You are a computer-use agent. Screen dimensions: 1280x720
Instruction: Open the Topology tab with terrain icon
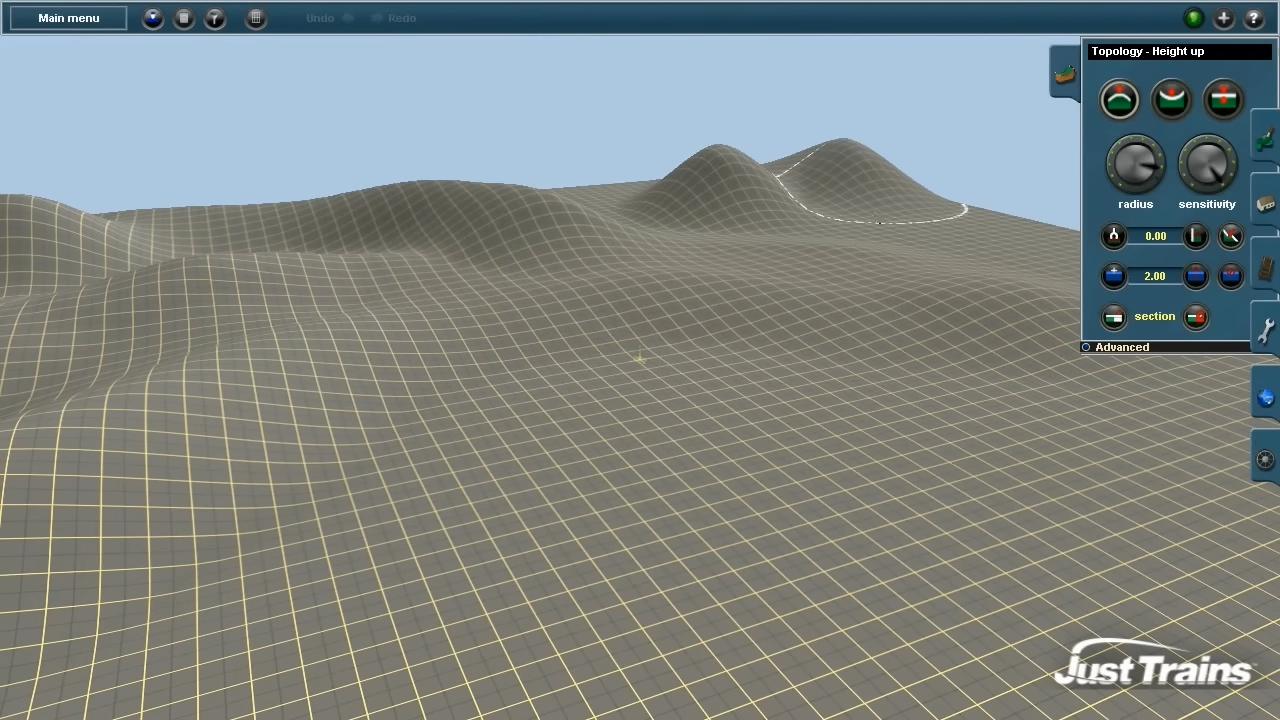click(1065, 74)
